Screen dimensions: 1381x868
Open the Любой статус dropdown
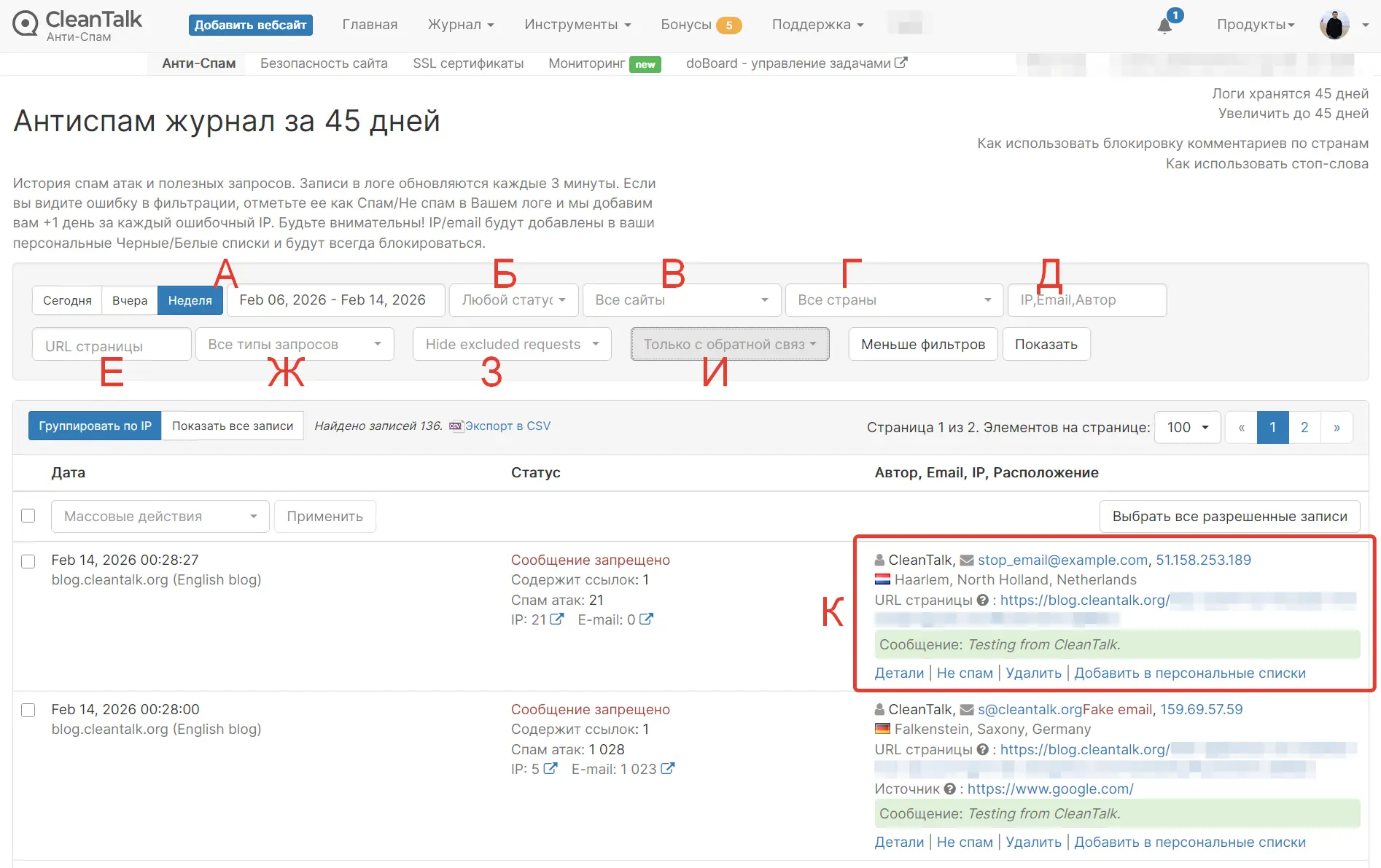coord(513,300)
